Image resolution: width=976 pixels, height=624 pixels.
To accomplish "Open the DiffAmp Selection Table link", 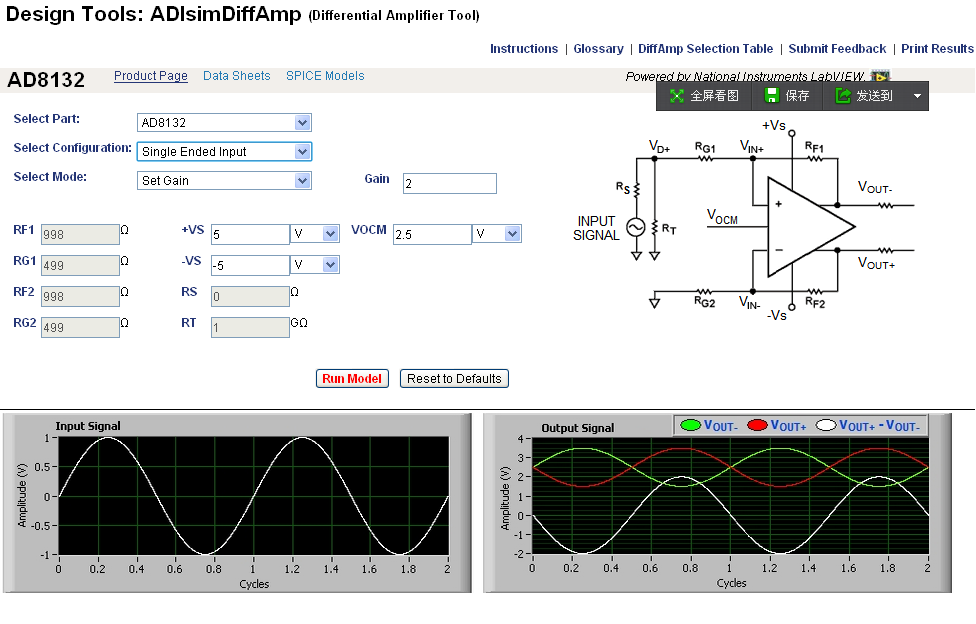I will (x=705, y=49).
